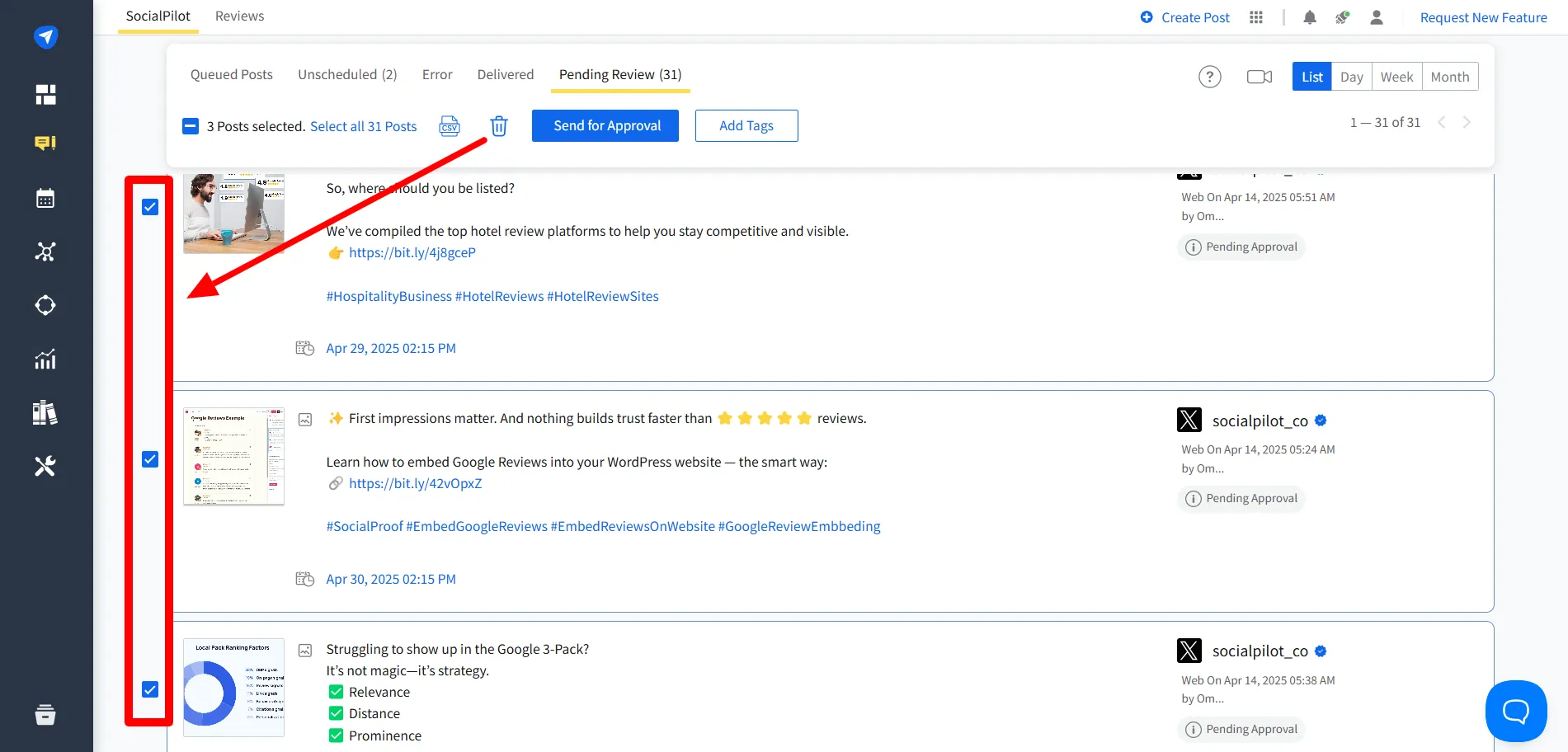Open the SocialPilot logo home icon
The height and width of the screenshot is (752, 1568).
coord(45,36)
